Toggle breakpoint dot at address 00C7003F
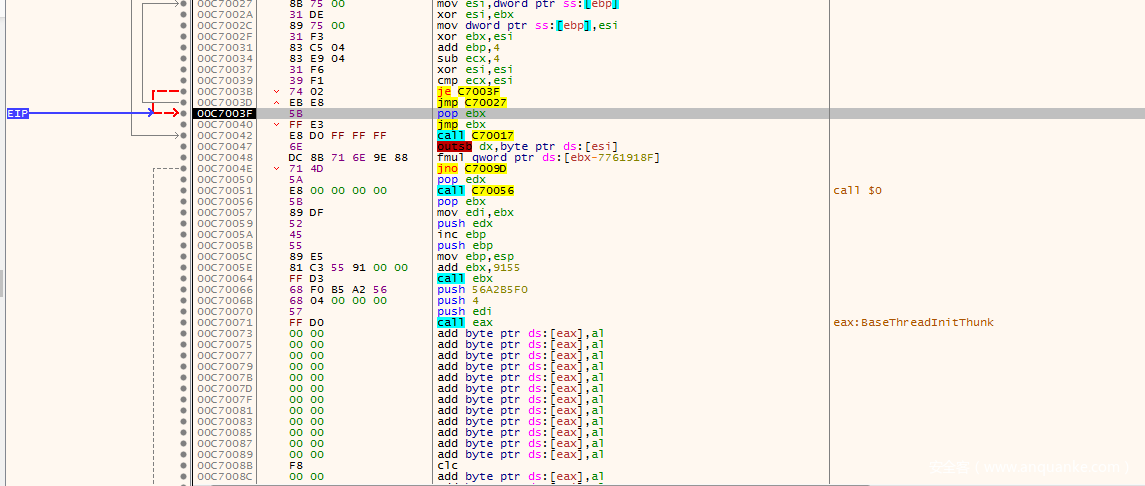Viewport: 1145px width, 486px height. tap(182, 114)
